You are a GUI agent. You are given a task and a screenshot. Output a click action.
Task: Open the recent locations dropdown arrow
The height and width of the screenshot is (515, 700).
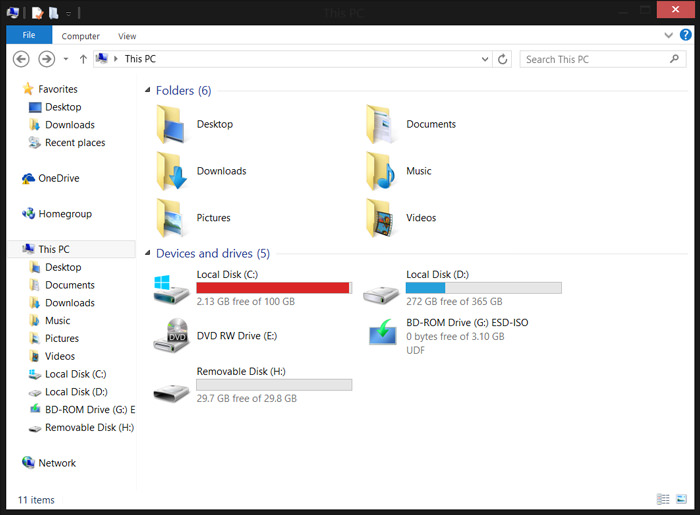65,59
